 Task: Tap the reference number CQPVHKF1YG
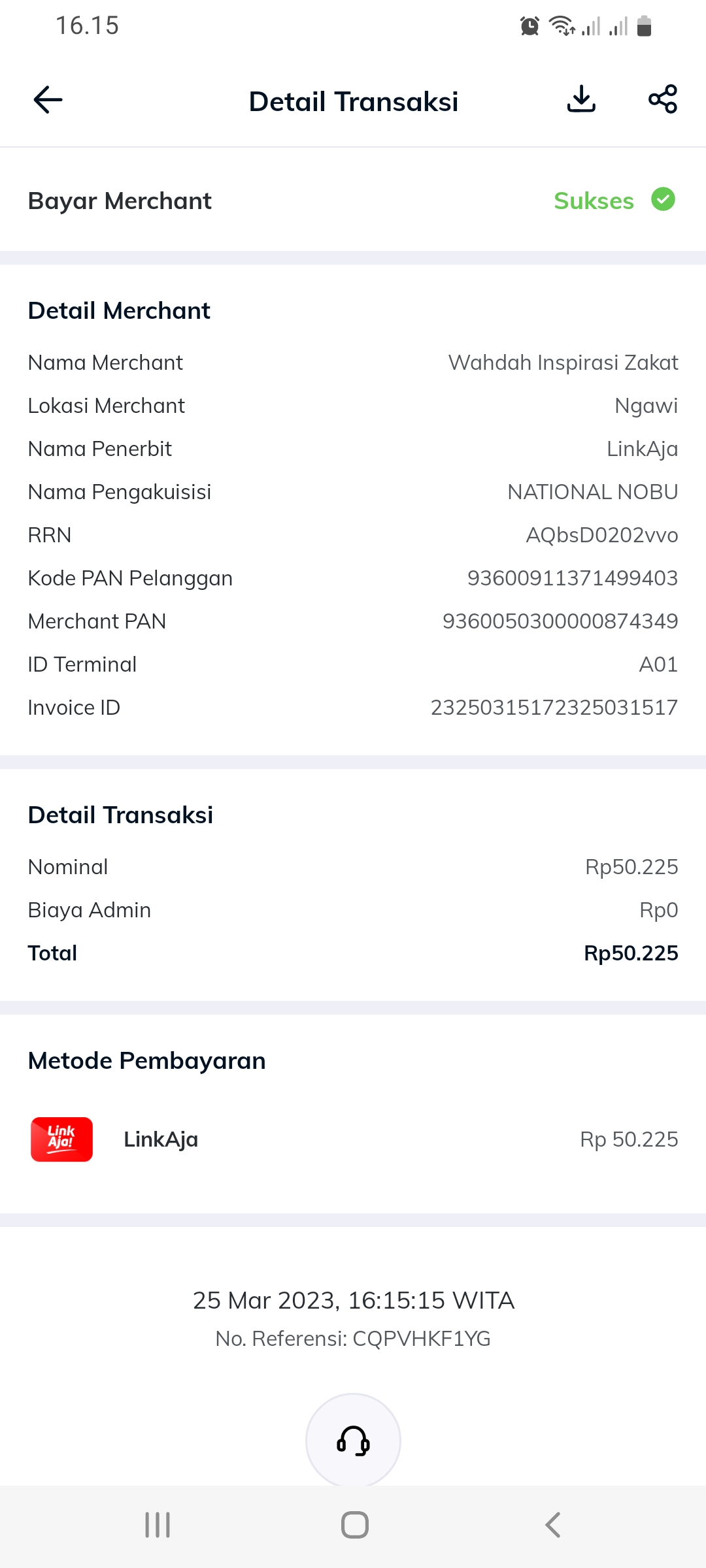click(x=421, y=1339)
